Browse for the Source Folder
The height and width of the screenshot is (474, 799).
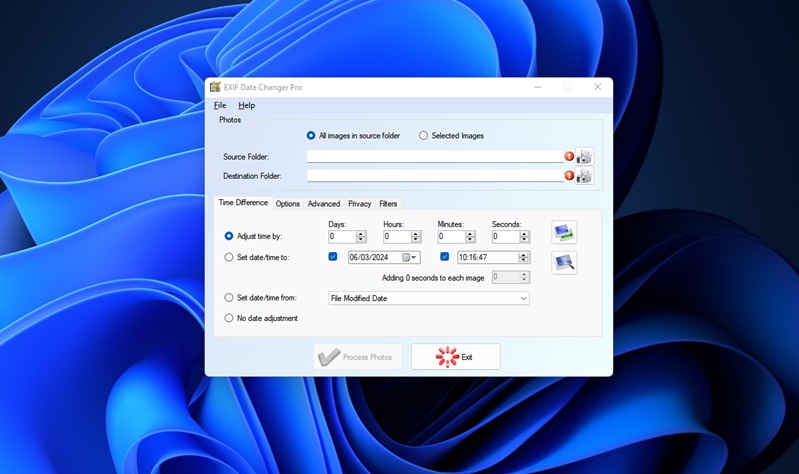click(x=584, y=156)
